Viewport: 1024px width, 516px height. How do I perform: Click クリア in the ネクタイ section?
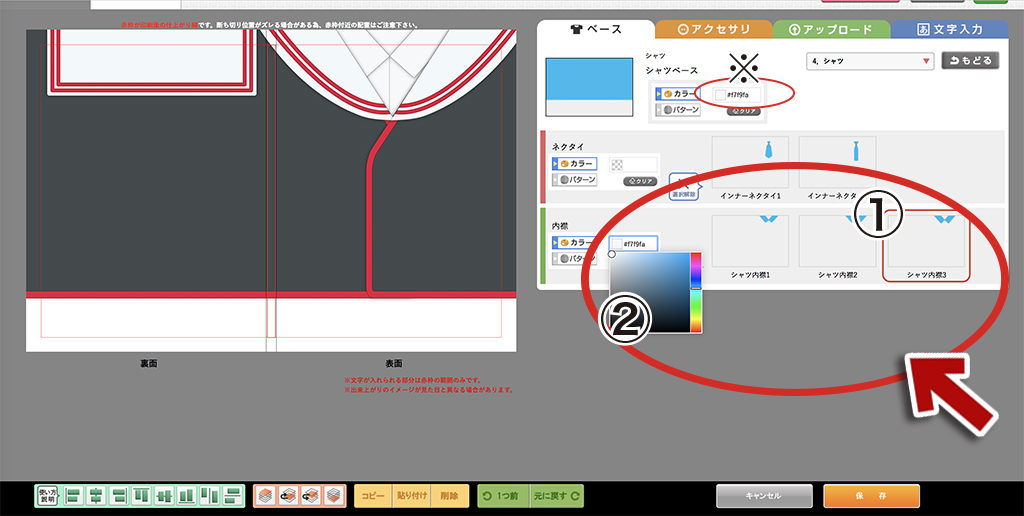[640, 181]
